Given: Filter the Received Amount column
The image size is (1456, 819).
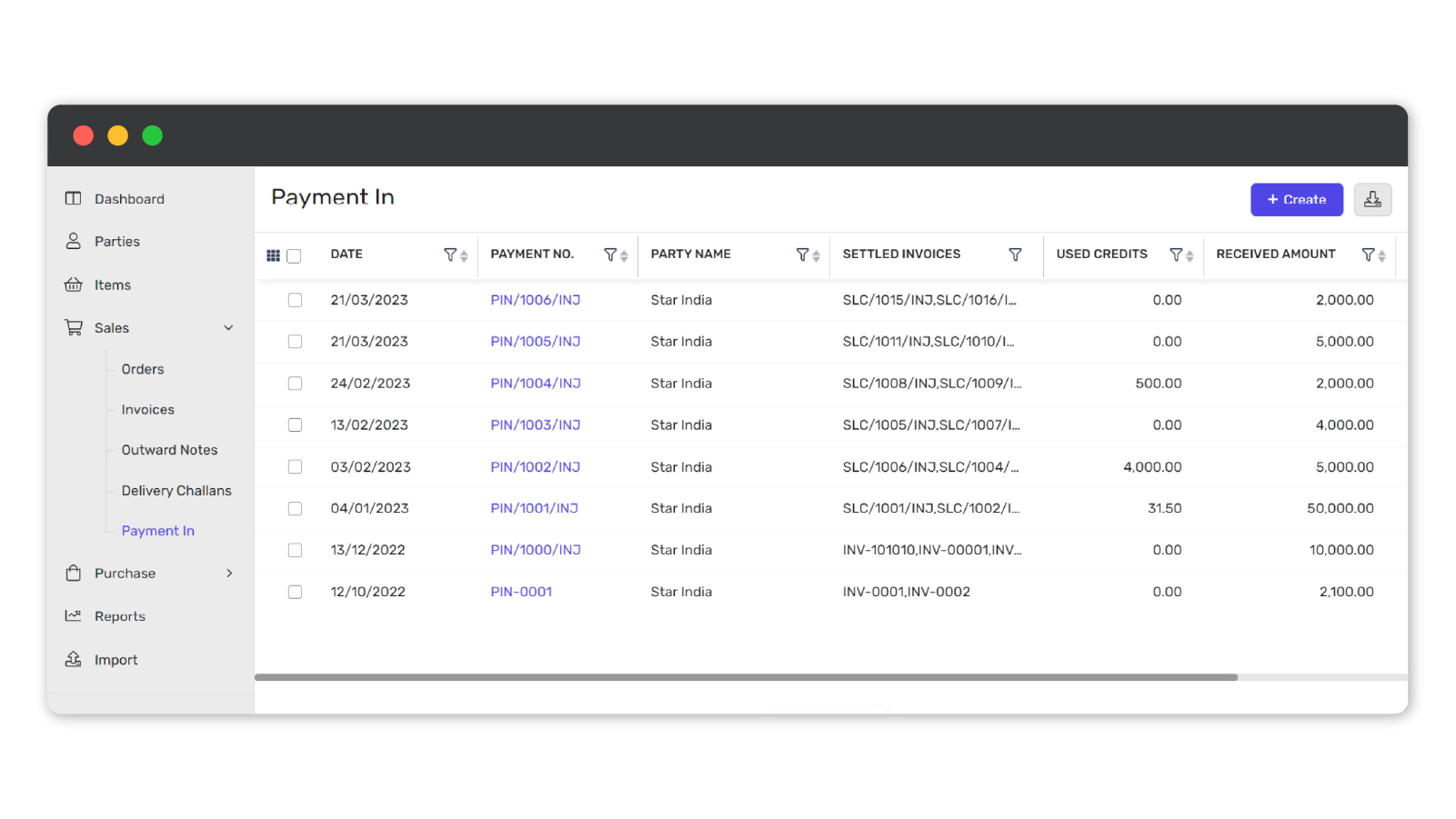Looking at the screenshot, I should 1368,255.
